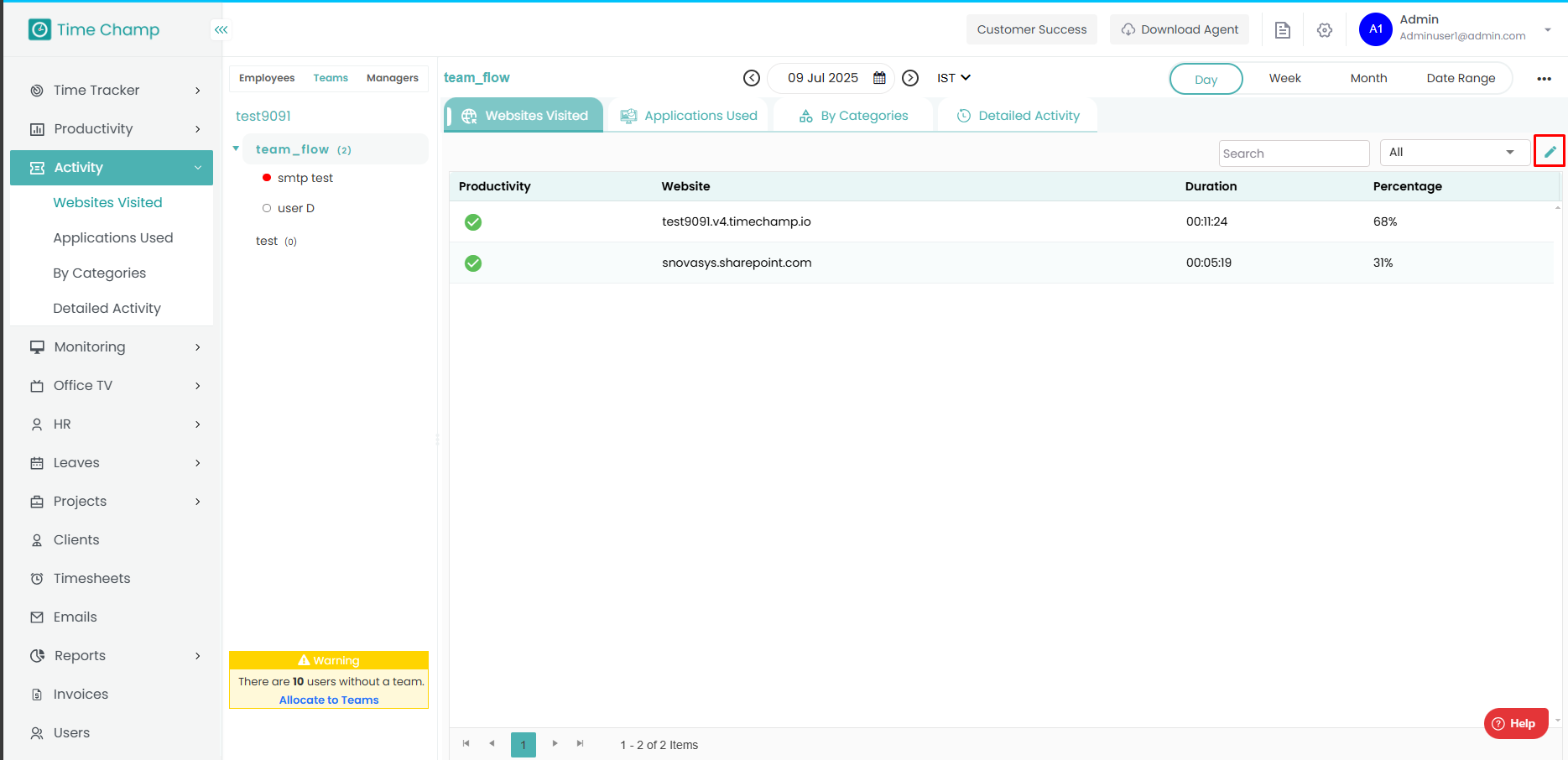
Task: Click the Download Agent button
Action: 1180,29
